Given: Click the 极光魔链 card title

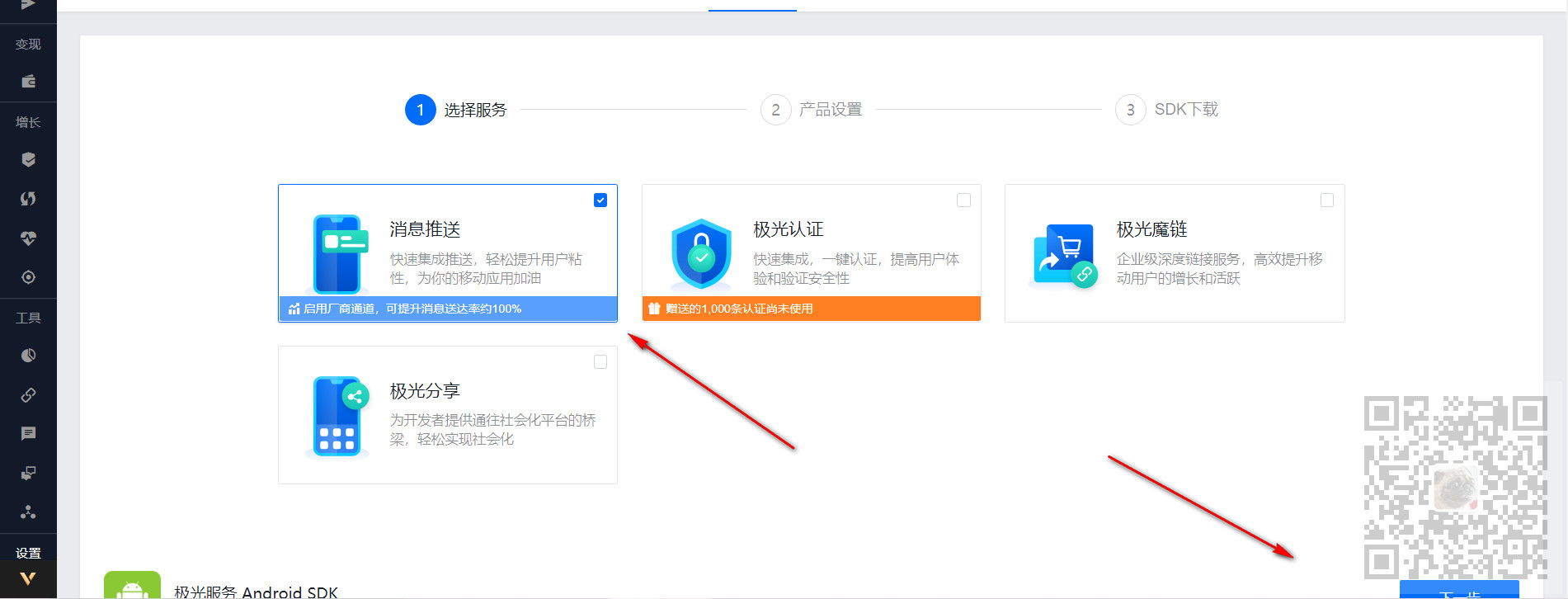Looking at the screenshot, I should [1151, 229].
